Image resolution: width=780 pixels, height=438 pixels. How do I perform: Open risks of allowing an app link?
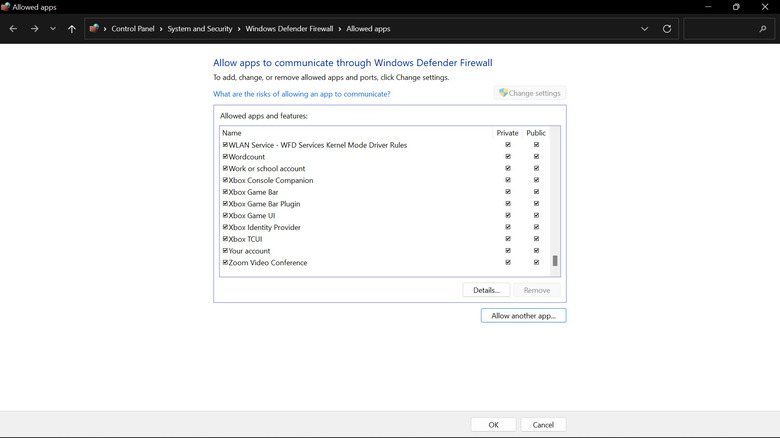click(x=301, y=94)
